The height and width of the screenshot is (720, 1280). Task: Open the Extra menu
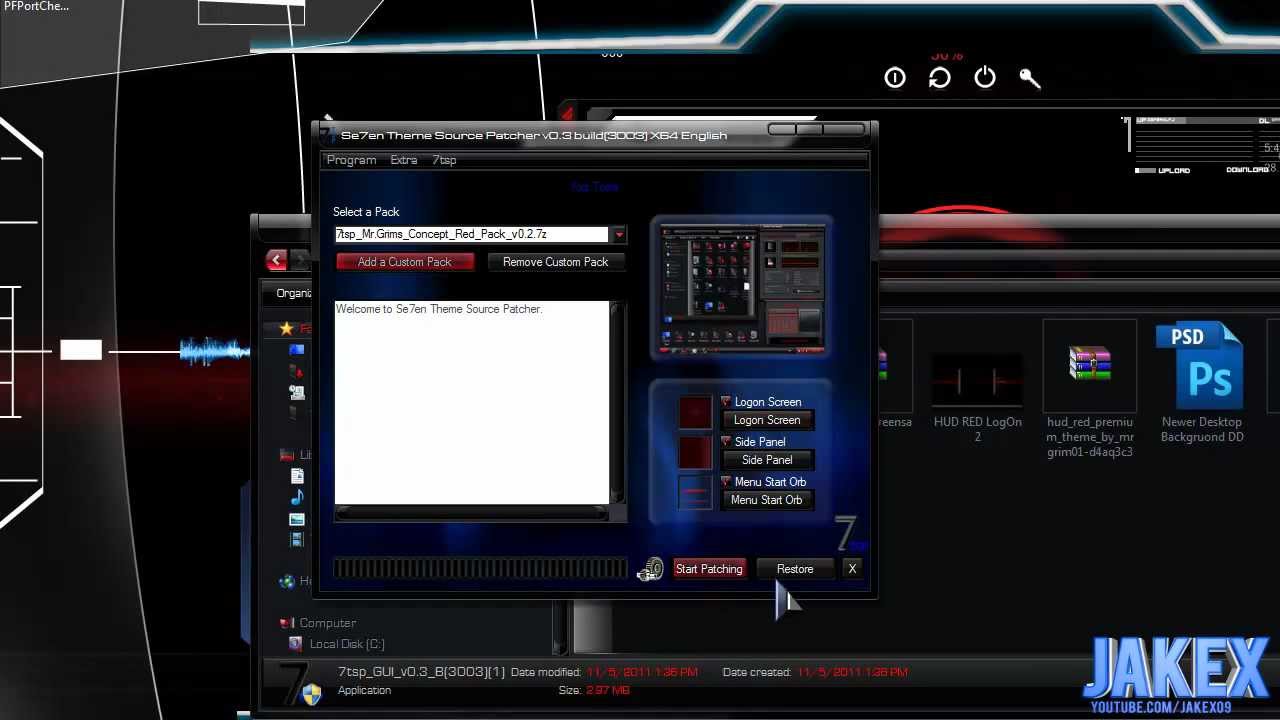[404, 160]
